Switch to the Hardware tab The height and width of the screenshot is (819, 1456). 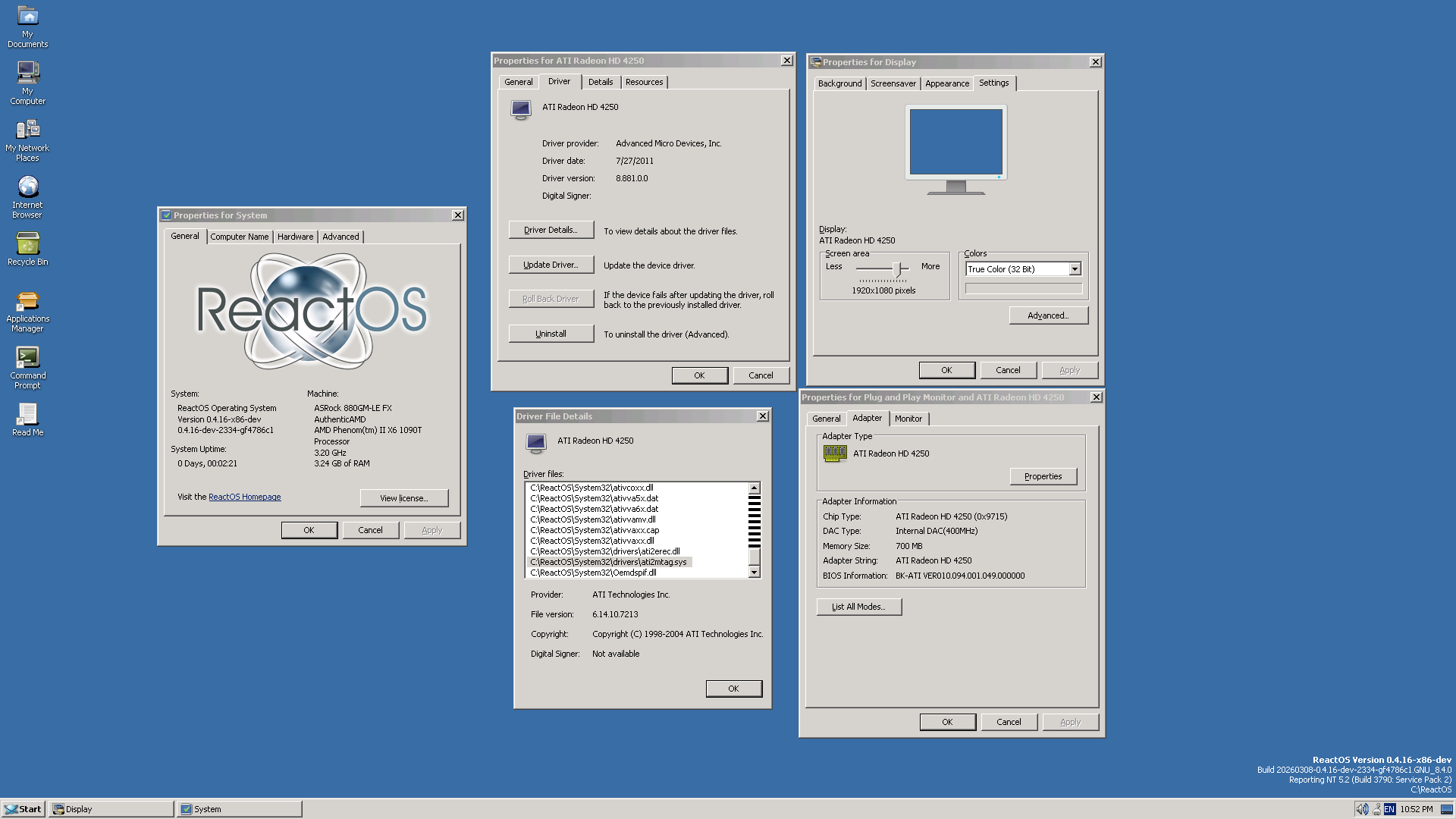tap(295, 237)
